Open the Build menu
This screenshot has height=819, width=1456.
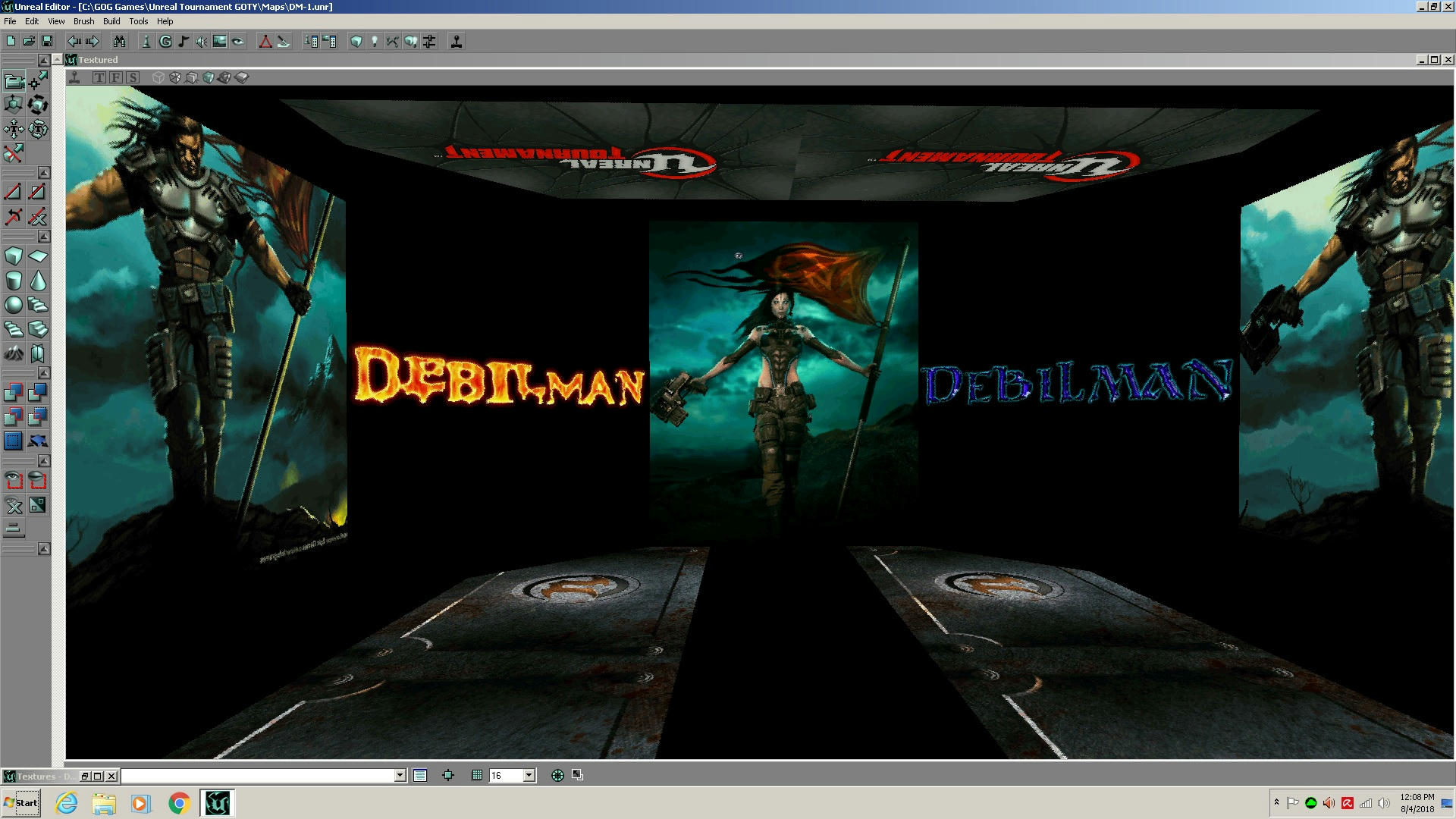pos(111,21)
